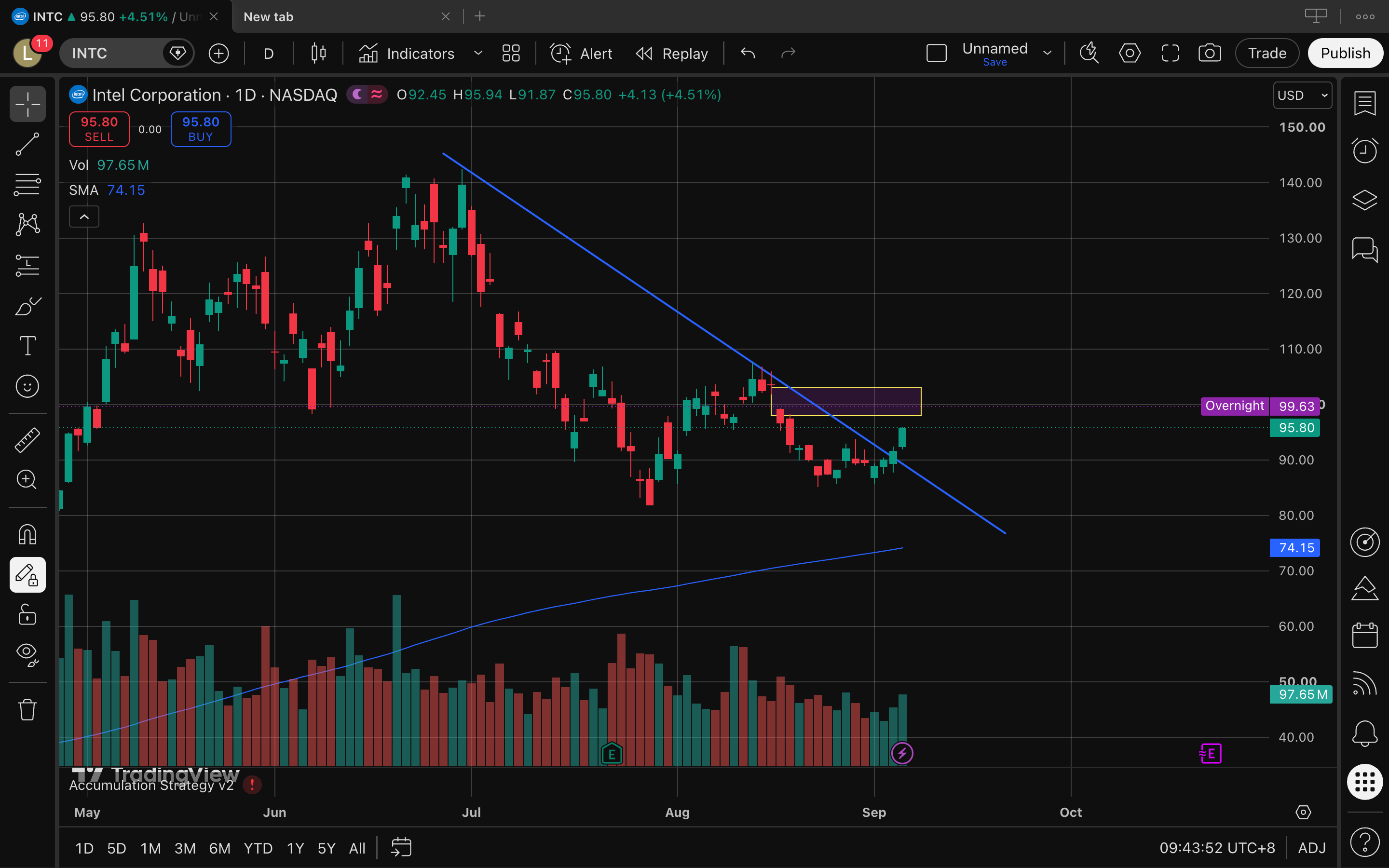
Task: Click the 95.80 SELL button
Action: click(99, 129)
